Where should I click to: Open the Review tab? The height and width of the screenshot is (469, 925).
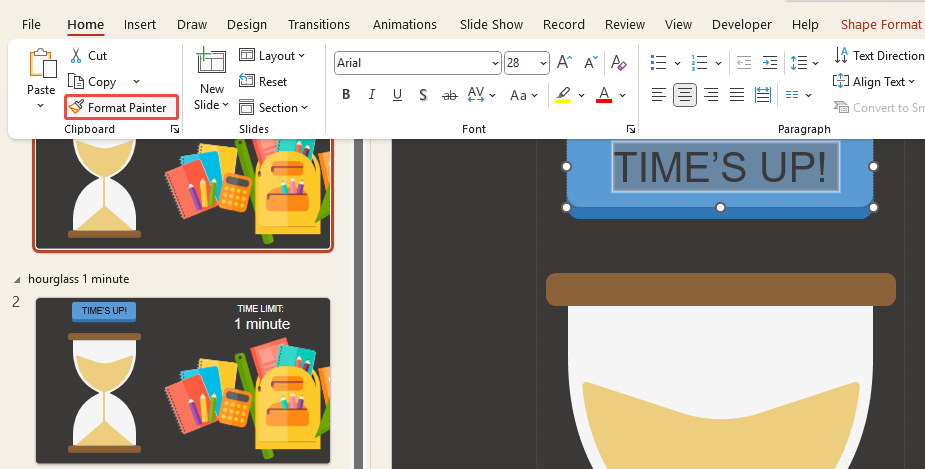(625, 24)
